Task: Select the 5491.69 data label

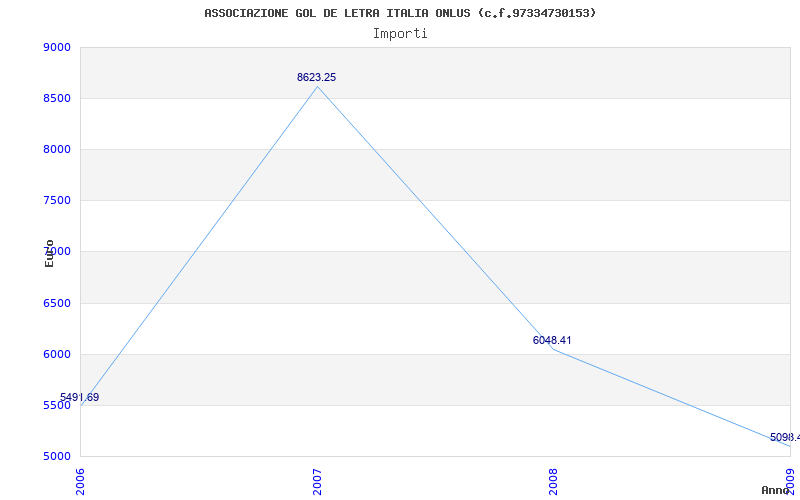Action: [x=80, y=397]
